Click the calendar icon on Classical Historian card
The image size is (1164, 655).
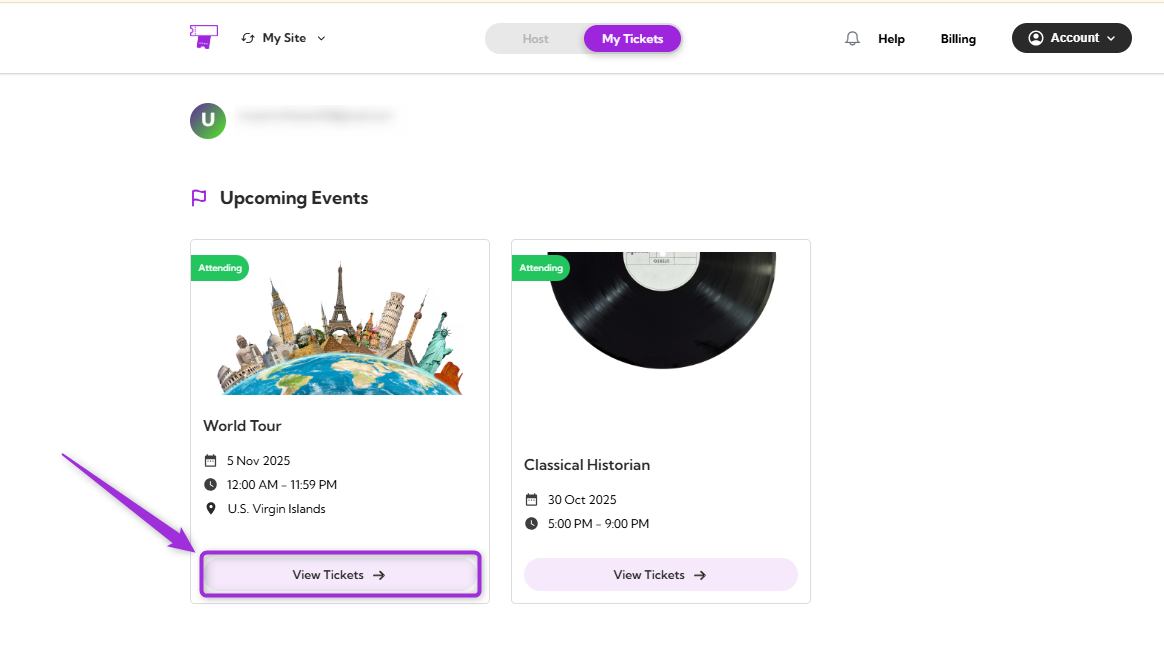pyautogui.click(x=531, y=499)
